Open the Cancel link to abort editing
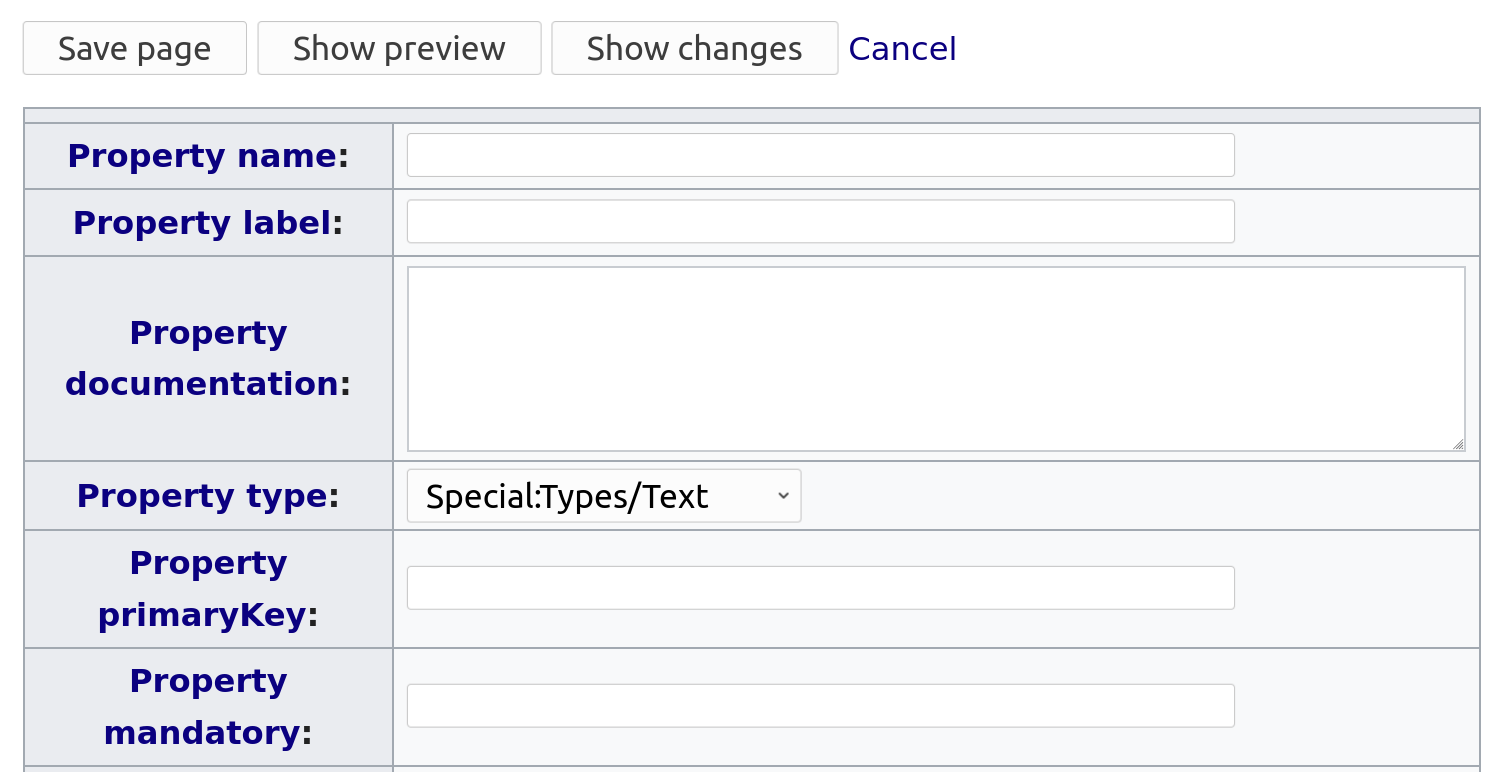Screen dimensions: 1511x773 (902, 47)
